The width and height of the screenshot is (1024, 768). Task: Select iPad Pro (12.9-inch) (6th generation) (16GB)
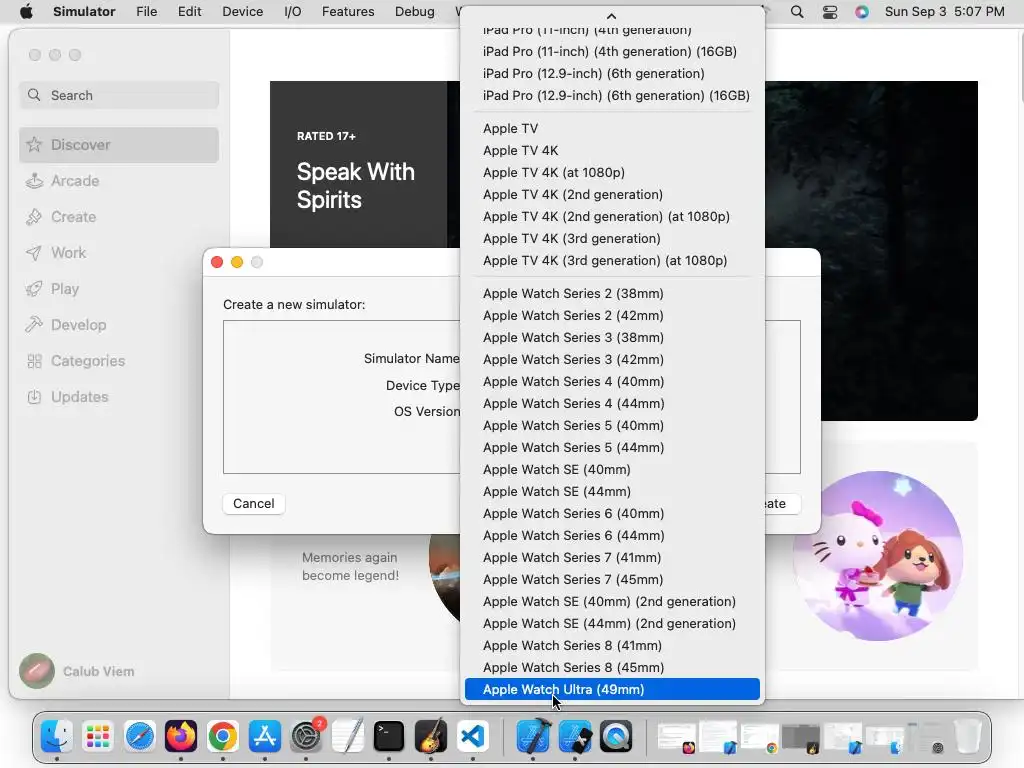[612, 95]
